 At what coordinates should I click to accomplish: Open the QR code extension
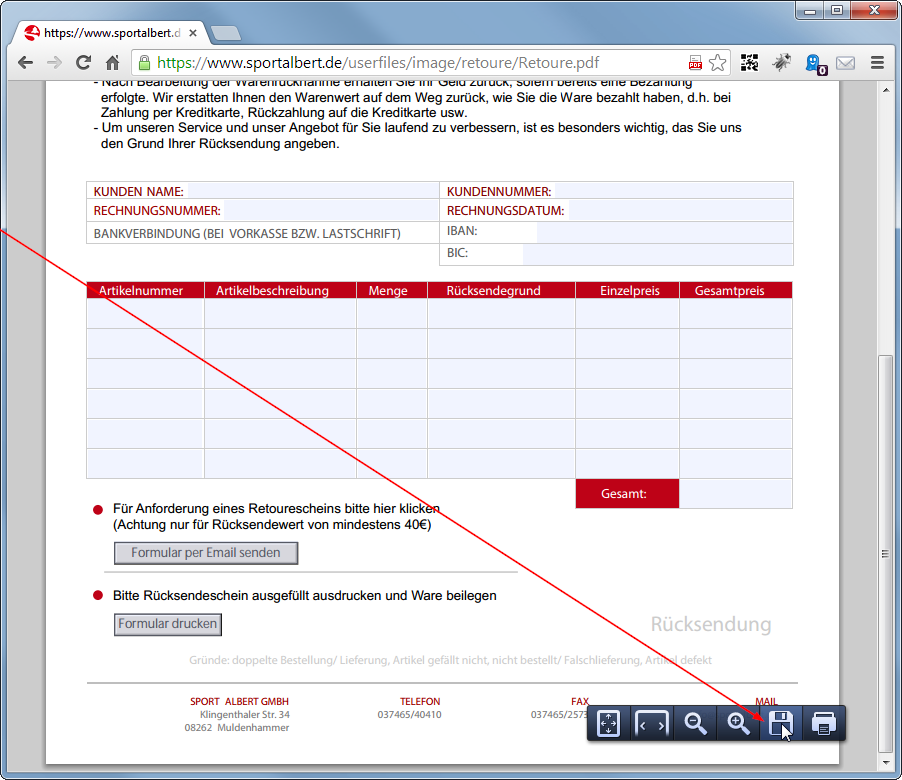coord(749,63)
